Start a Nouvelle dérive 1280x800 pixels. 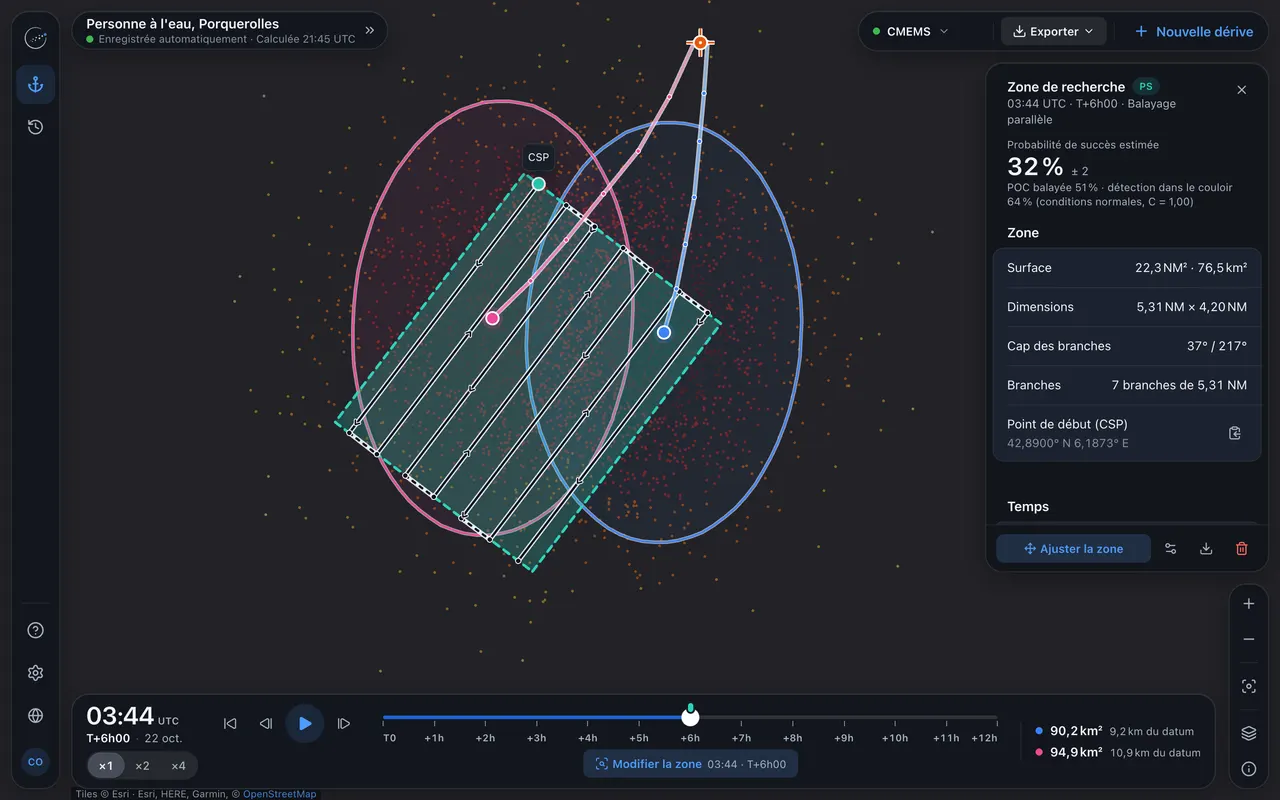(1194, 32)
